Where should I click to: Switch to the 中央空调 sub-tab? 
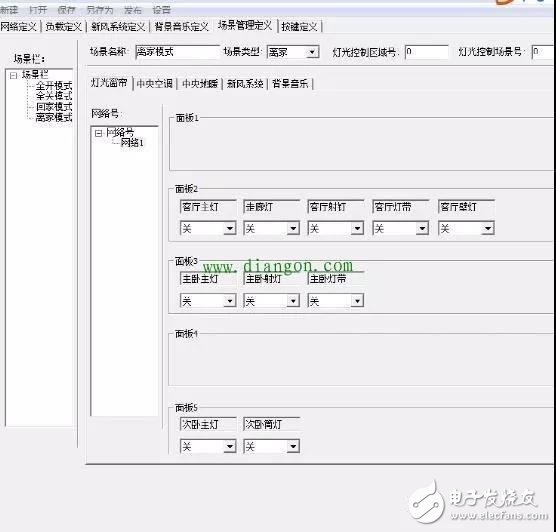155,84
